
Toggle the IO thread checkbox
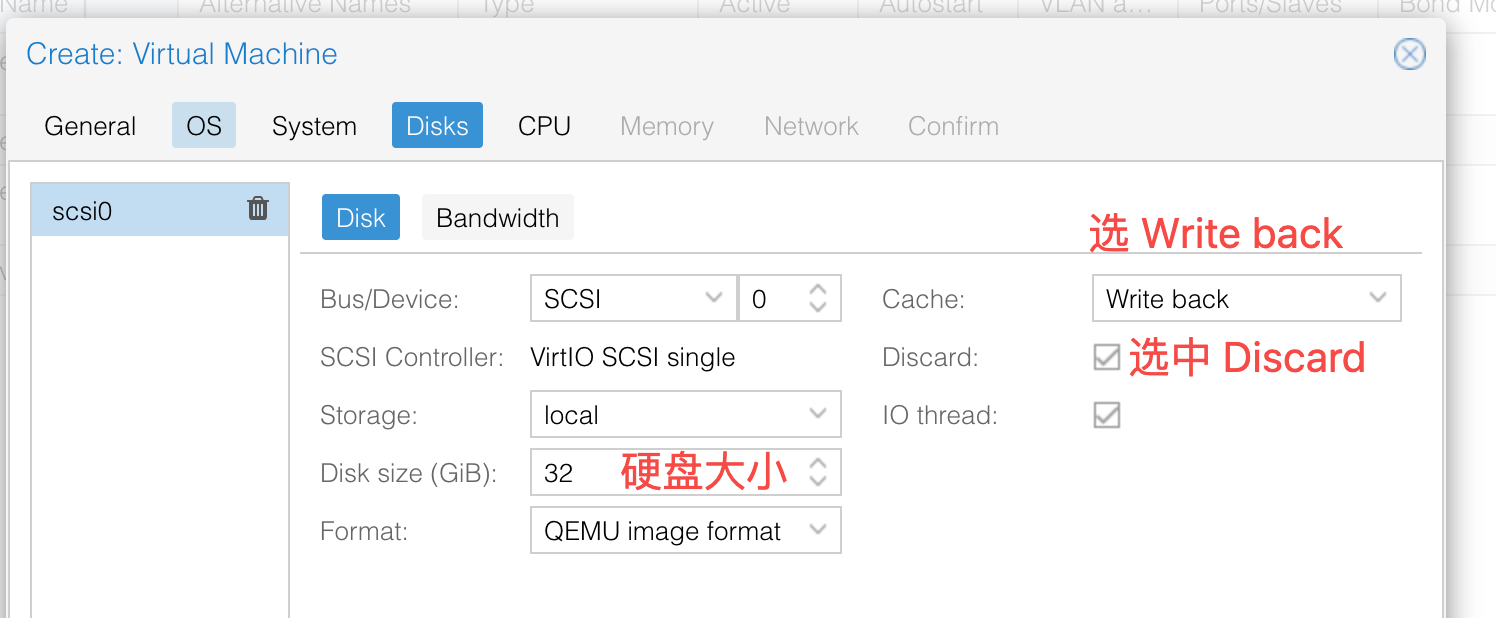(x=1106, y=415)
